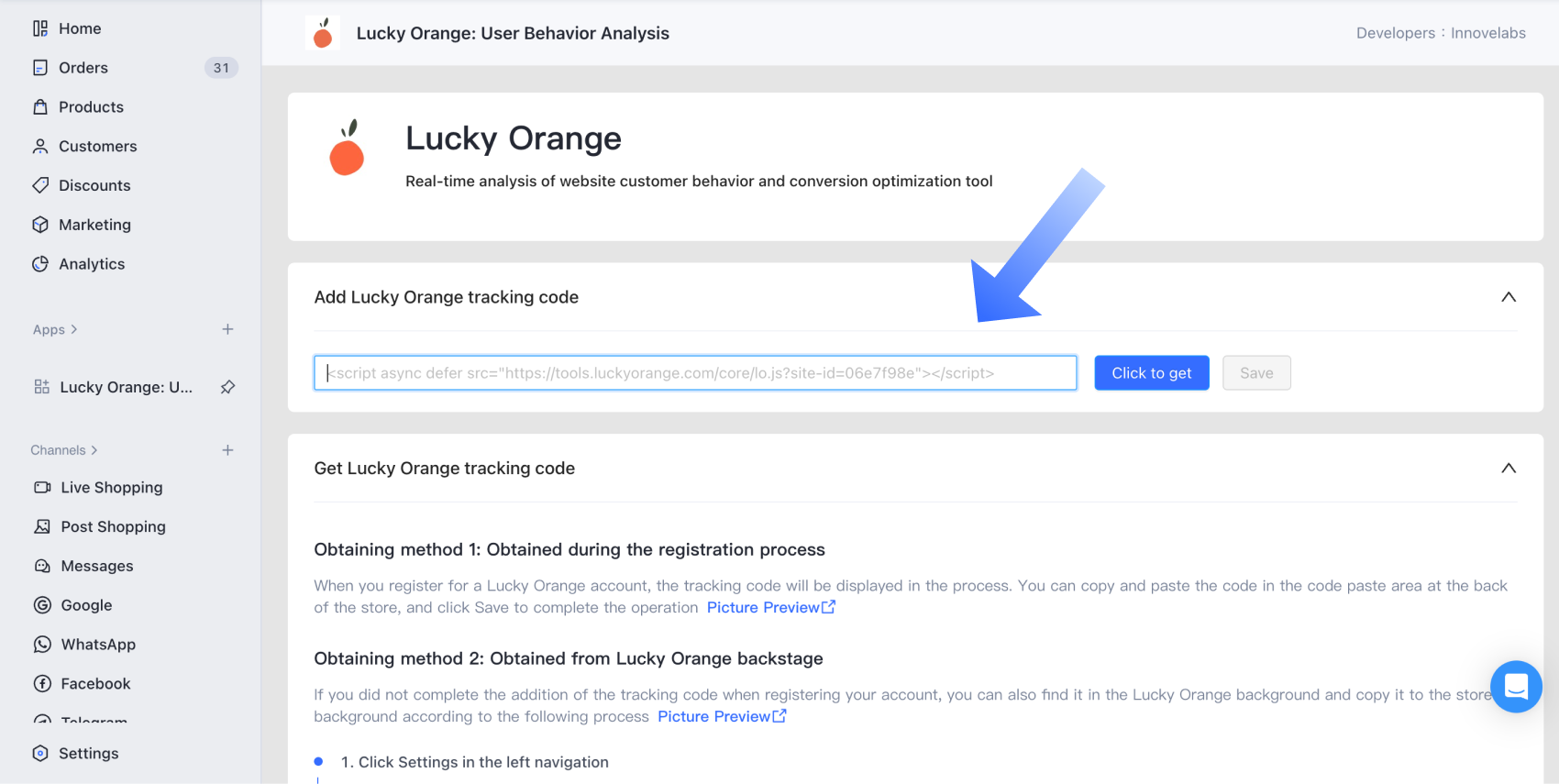Collapse Get Lucky Orange tracking code section

coord(1509,469)
